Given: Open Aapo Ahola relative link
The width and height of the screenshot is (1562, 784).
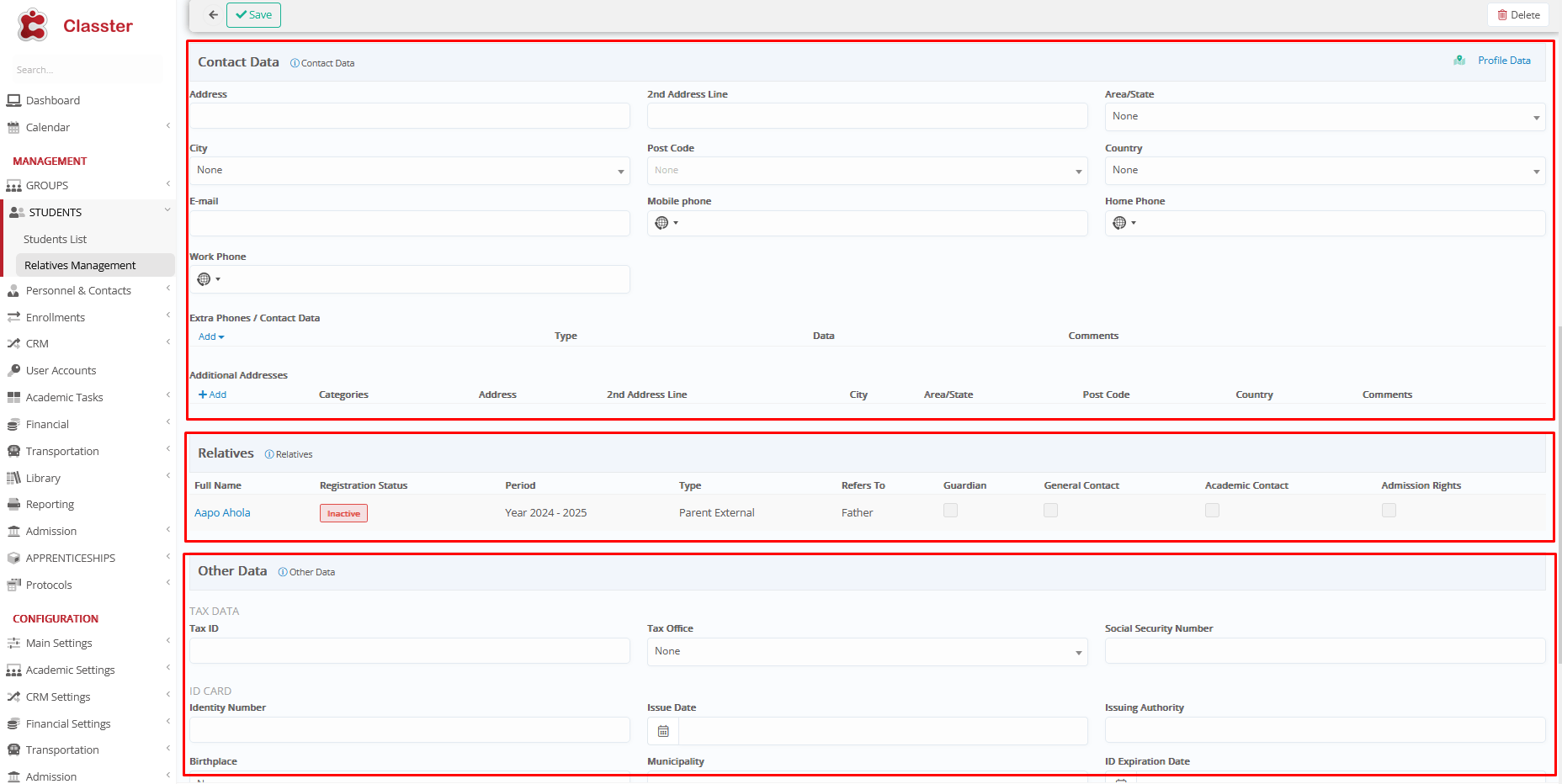Looking at the screenshot, I should pos(222,513).
